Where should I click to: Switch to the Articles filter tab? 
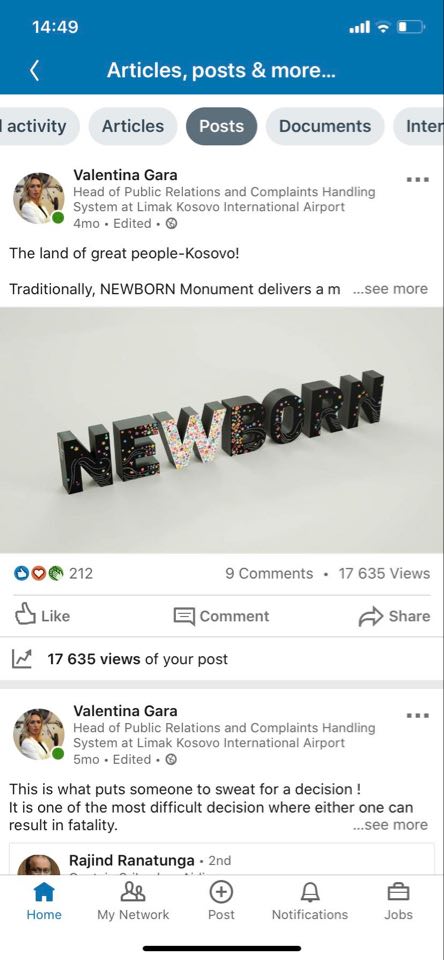pyautogui.click(x=133, y=126)
